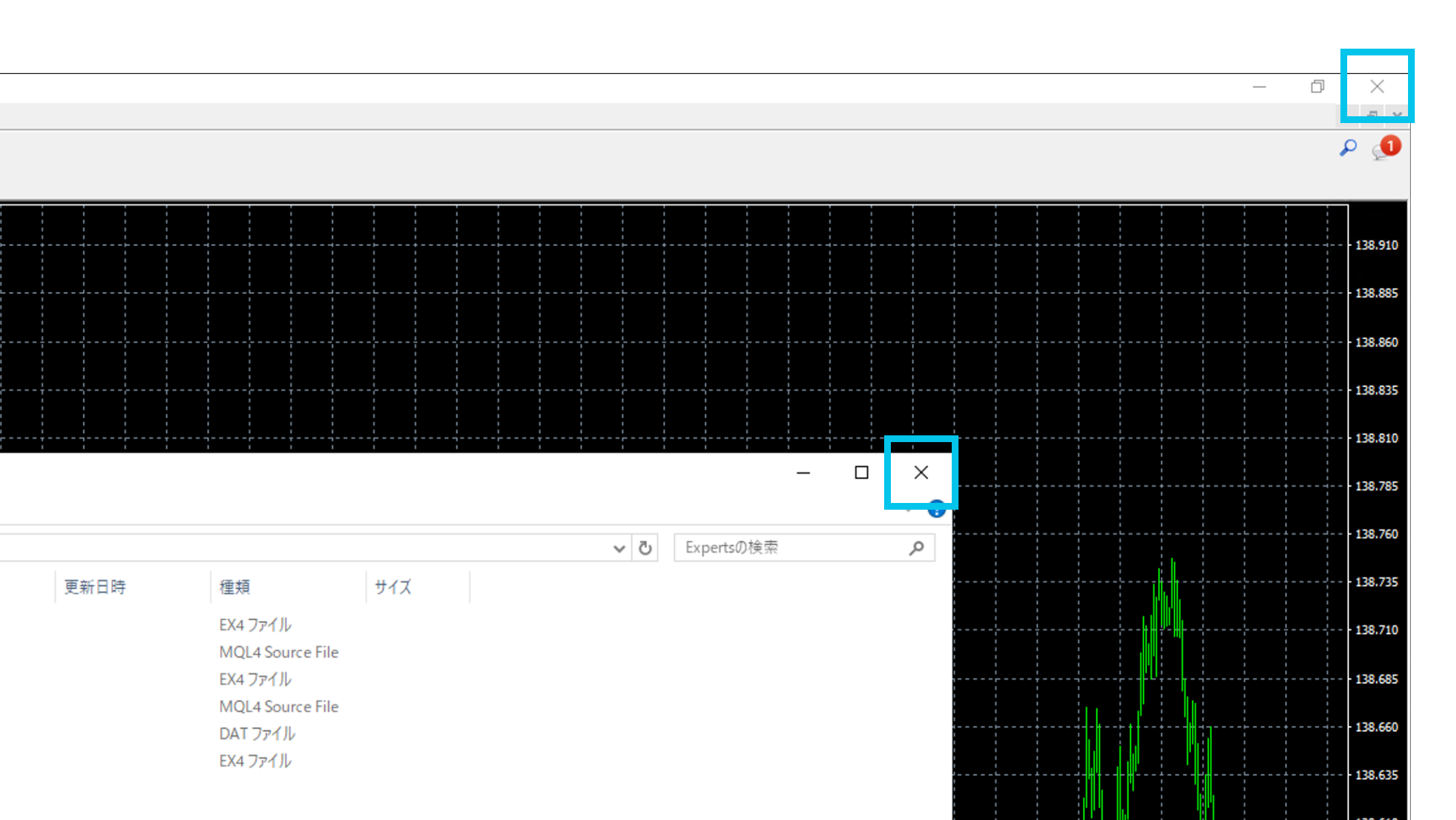Click the 138.760 label on the price scale

[x=1376, y=534]
